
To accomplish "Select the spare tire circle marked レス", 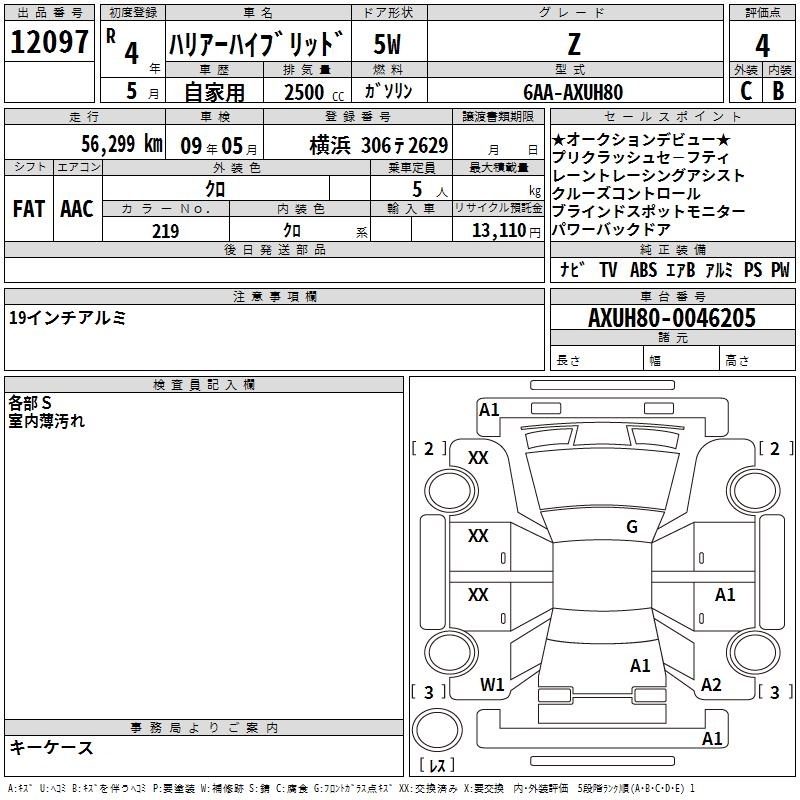I will tap(437, 730).
